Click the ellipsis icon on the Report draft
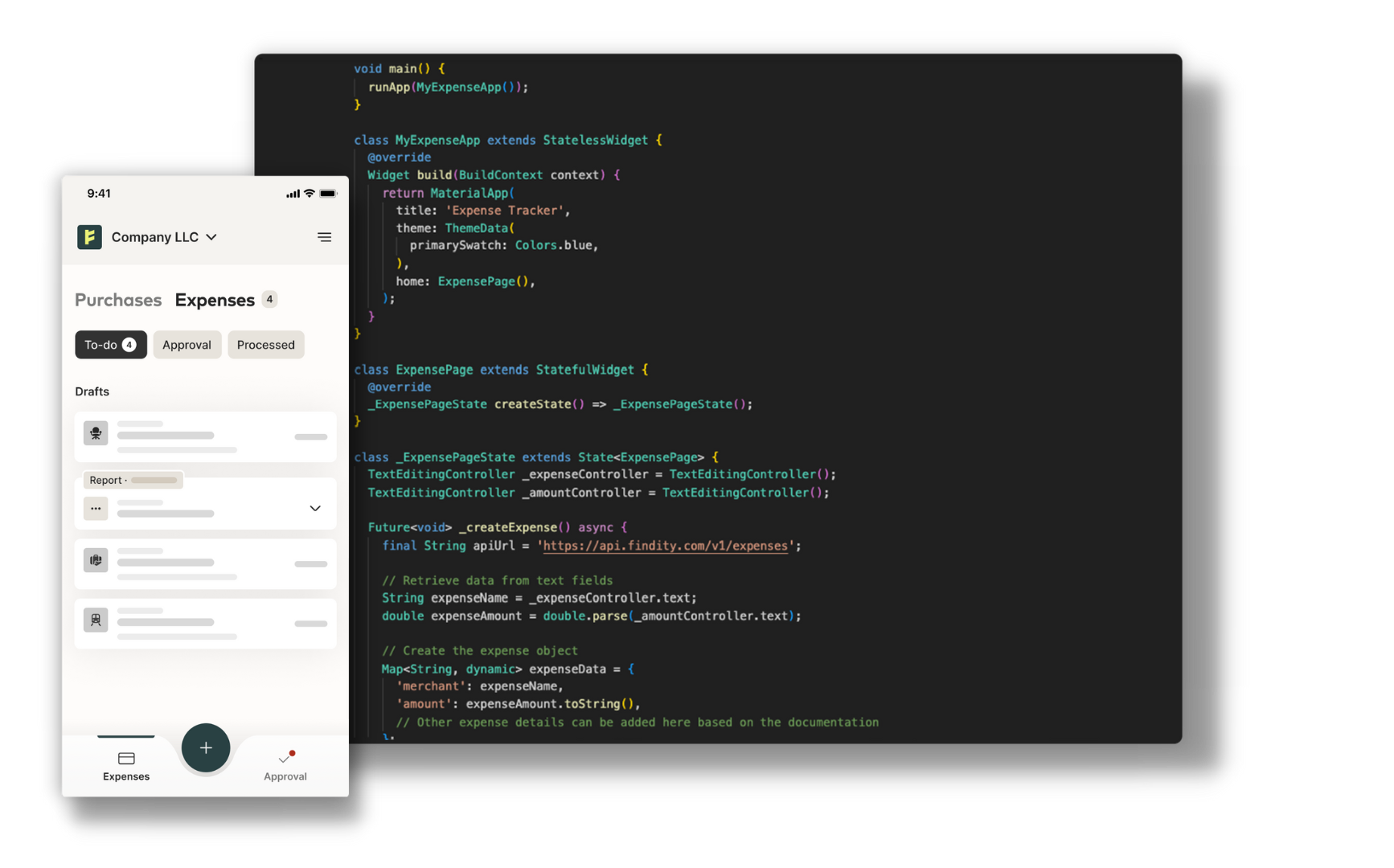Image resolution: width=1394 pixels, height=868 pixels. tap(96, 509)
